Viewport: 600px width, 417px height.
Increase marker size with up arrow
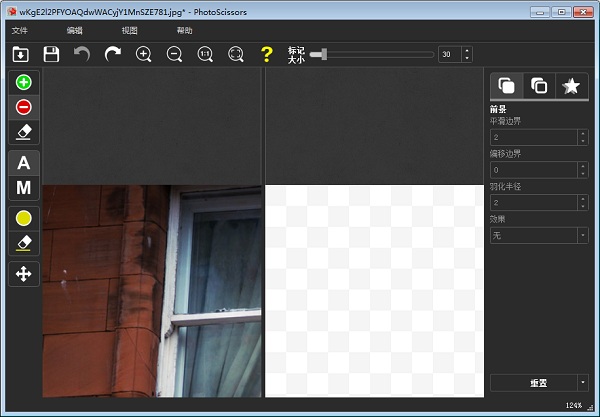[x=467, y=50]
